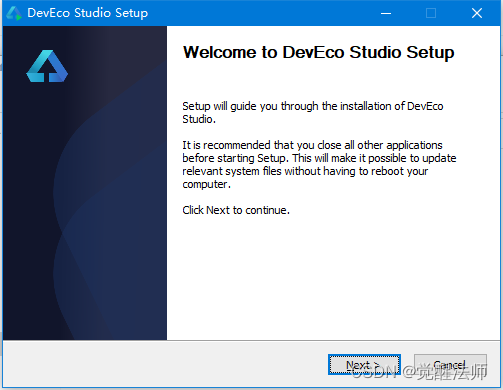
Task: Close the setup window with X
Action: click(x=477, y=13)
